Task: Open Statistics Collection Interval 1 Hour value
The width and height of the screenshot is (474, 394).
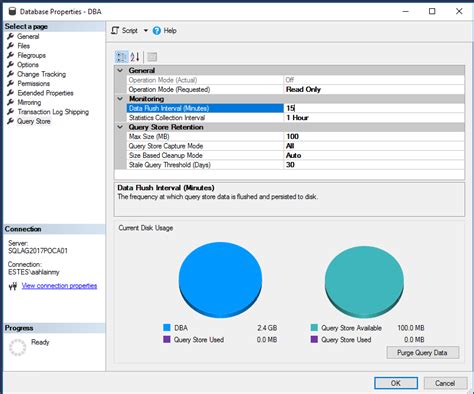Action: (374, 118)
